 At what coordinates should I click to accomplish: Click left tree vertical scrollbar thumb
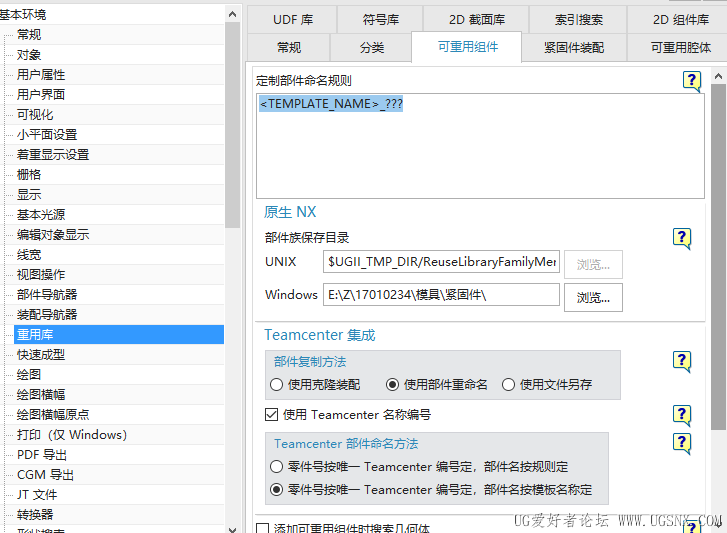point(232,125)
